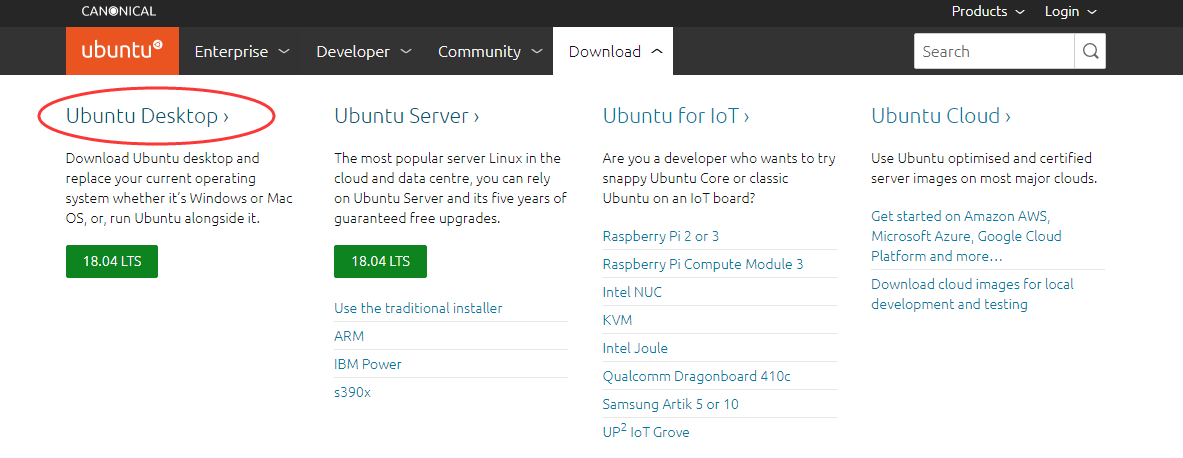Collapse the Download menu
The width and height of the screenshot is (1183, 458).
[x=613, y=51]
